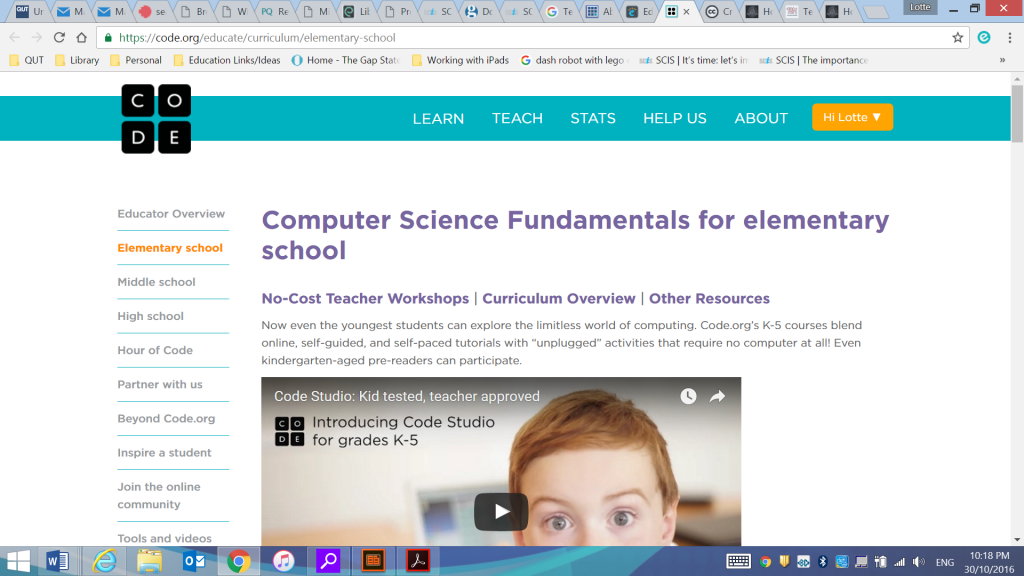Open File Explorer from the taskbar
This screenshot has width=1024, height=576.
(x=150, y=561)
